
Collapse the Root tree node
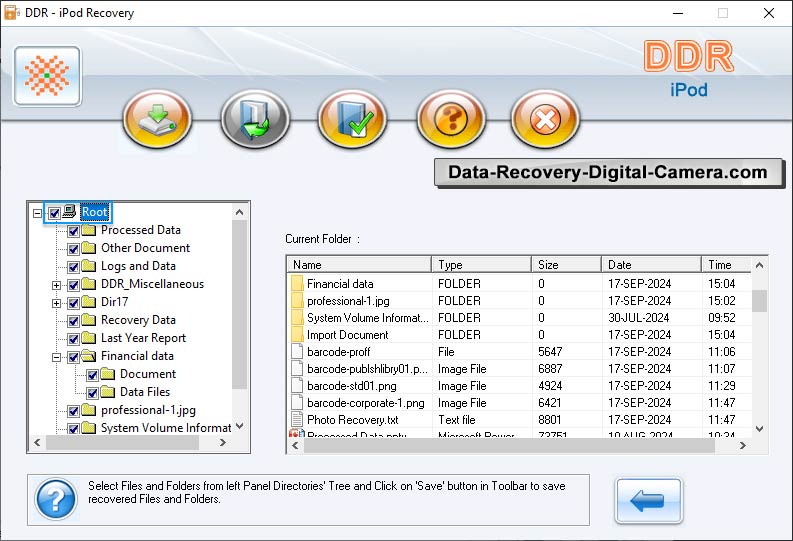pyautogui.click(x=37, y=213)
